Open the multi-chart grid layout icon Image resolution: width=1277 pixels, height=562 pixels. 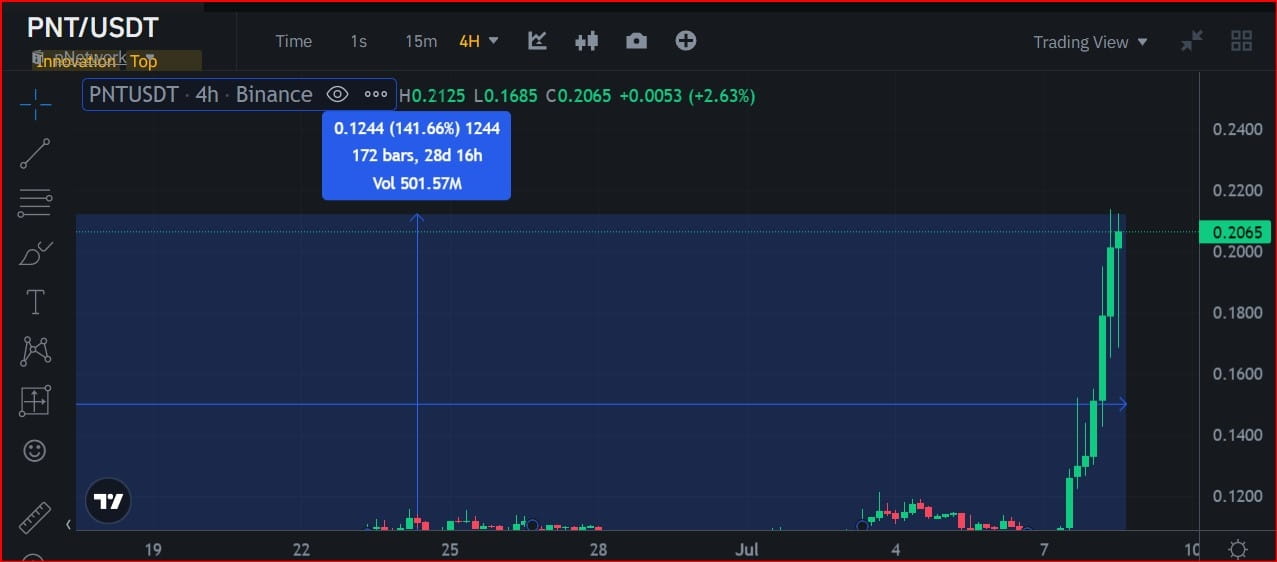point(1242,41)
